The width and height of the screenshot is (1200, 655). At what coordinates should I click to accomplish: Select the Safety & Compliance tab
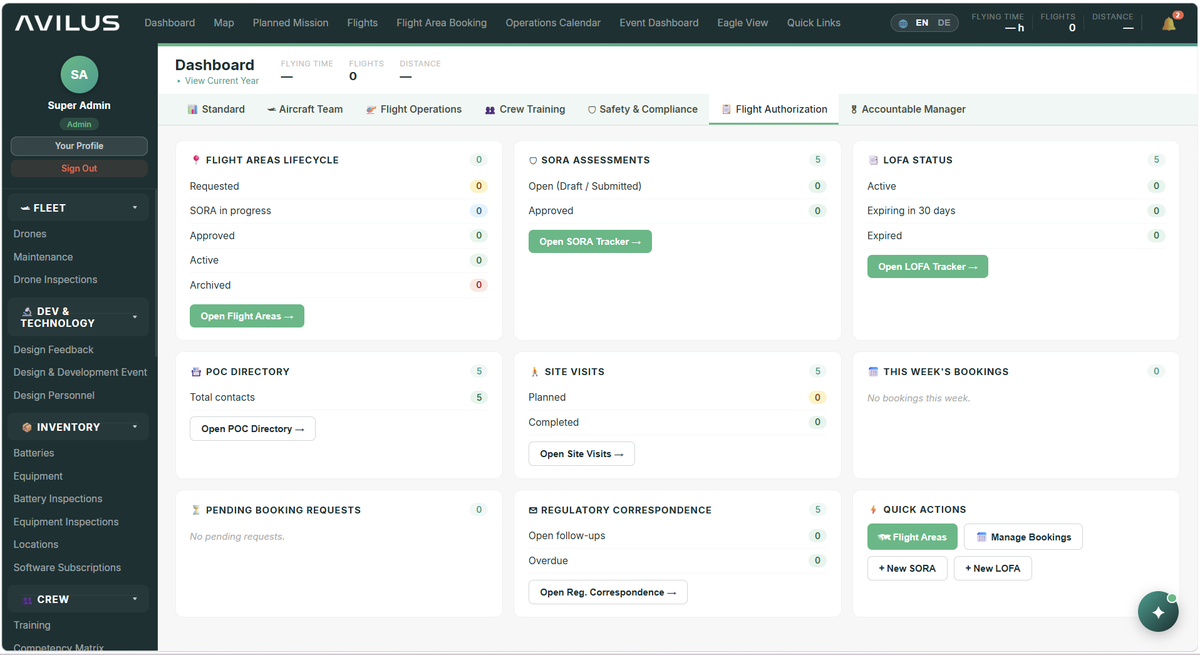(642, 109)
